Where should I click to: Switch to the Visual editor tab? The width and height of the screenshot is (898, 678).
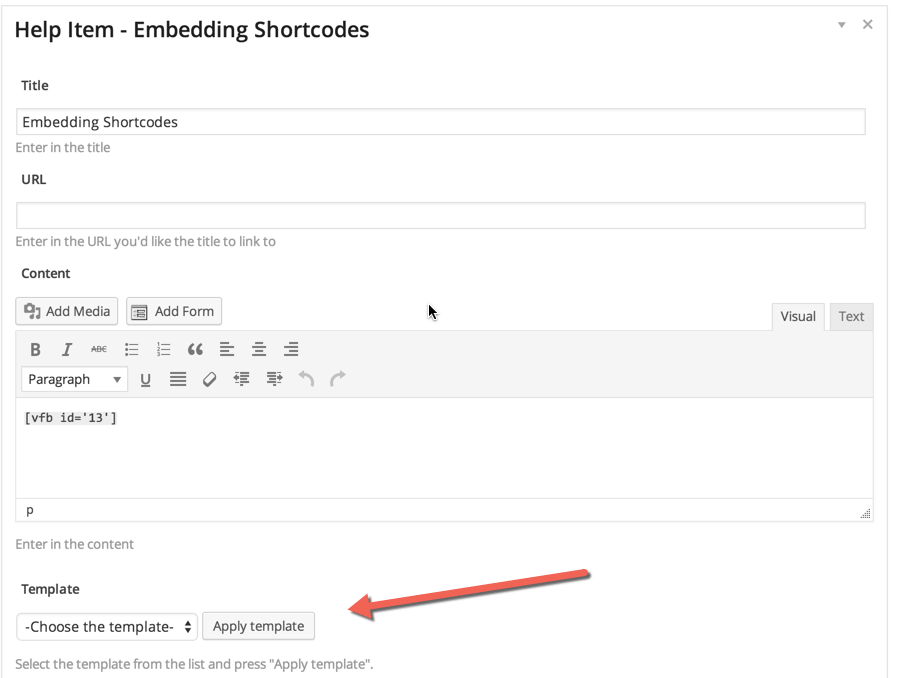click(x=798, y=317)
